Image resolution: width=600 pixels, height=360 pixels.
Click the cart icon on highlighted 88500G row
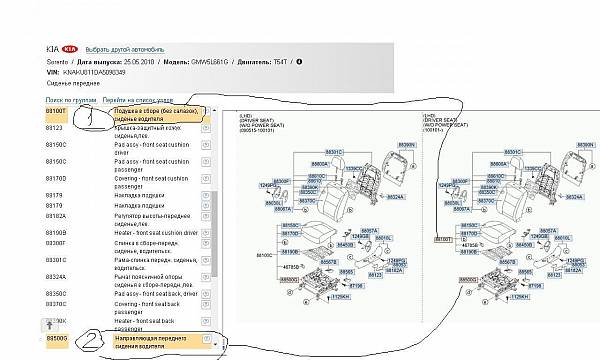click(x=206, y=339)
